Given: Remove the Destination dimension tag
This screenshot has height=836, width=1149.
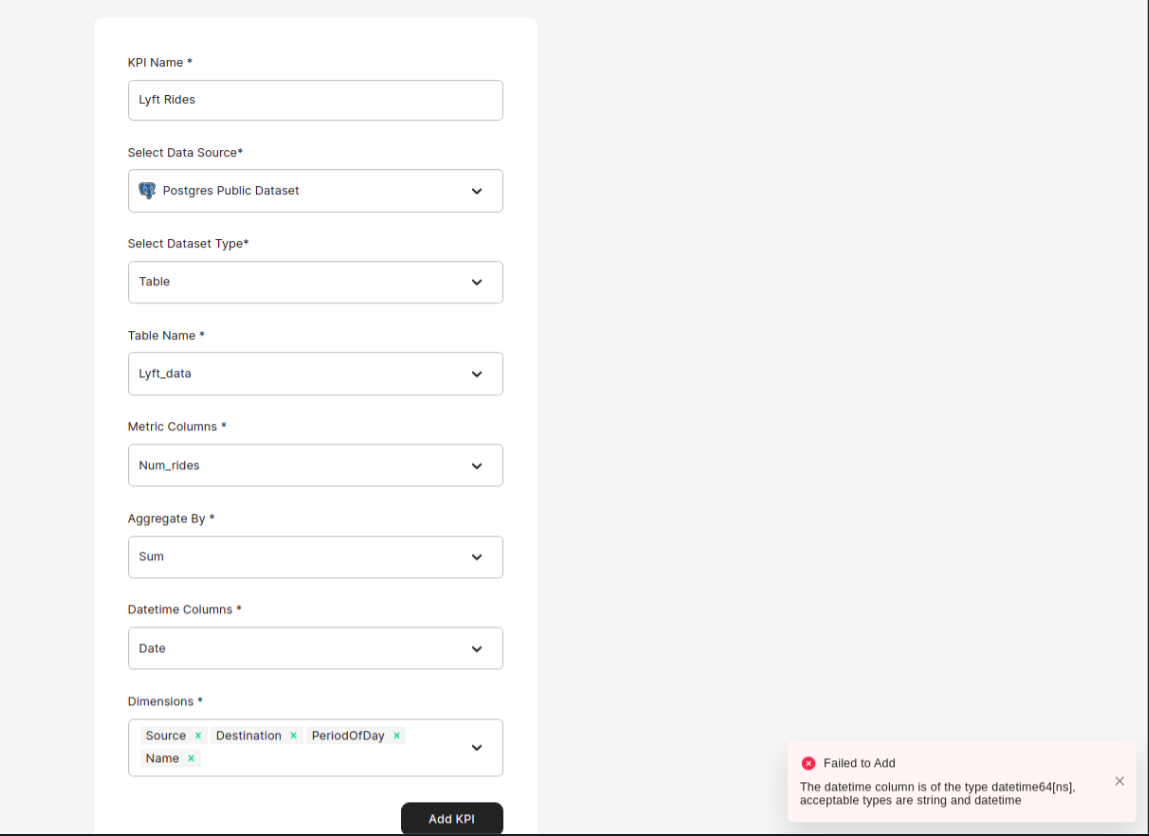Looking at the screenshot, I should point(293,736).
